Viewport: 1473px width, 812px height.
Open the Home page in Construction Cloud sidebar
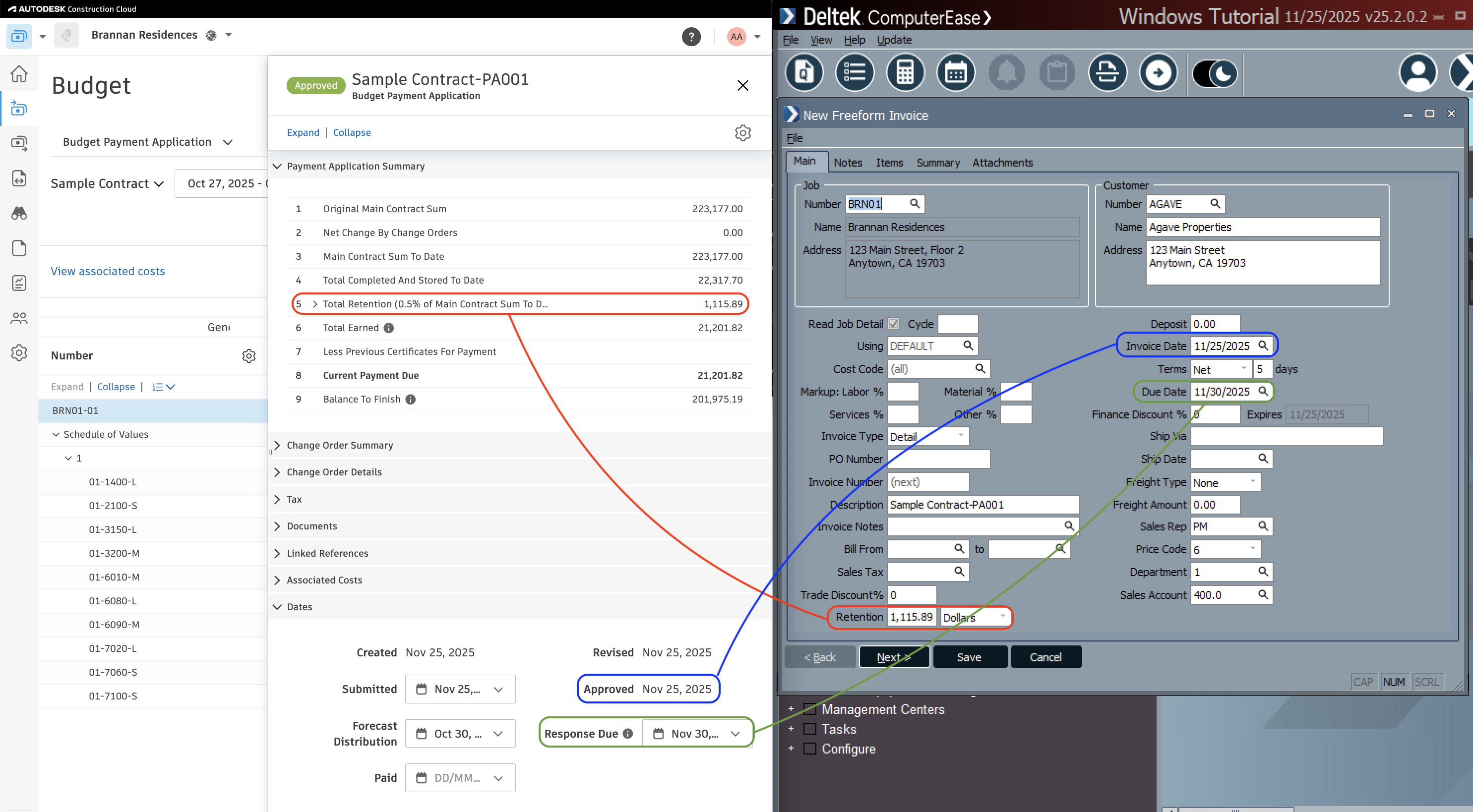tap(19, 74)
